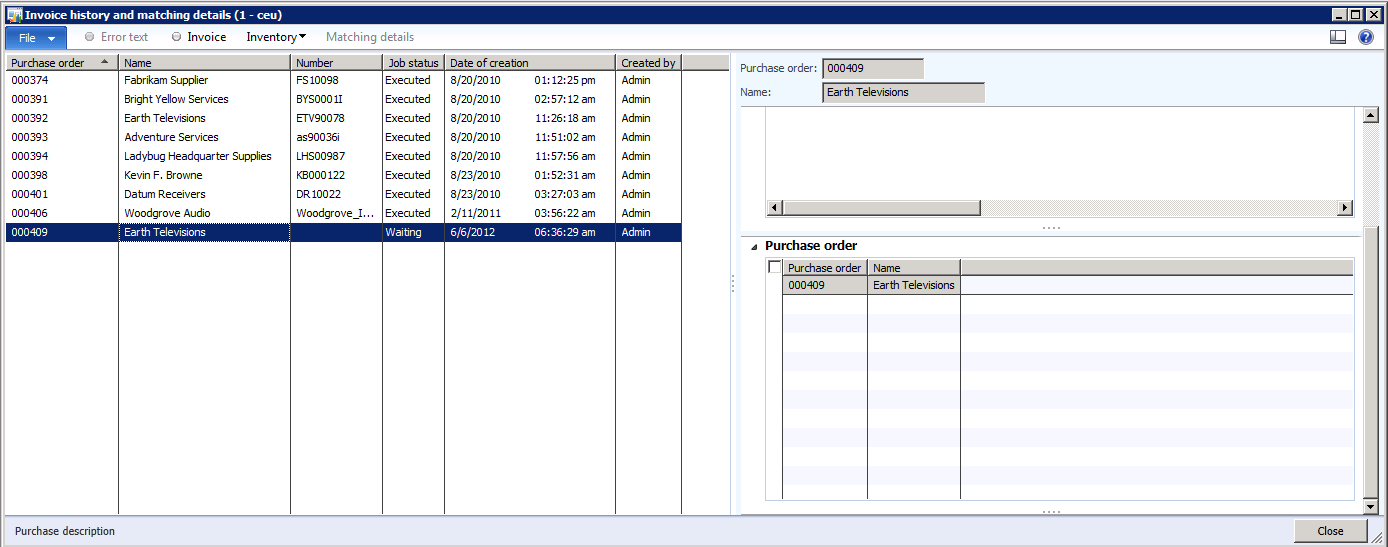Click the vertical scrollbar down arrow at bottom
1388x547 pixels.
point(1371,508)
